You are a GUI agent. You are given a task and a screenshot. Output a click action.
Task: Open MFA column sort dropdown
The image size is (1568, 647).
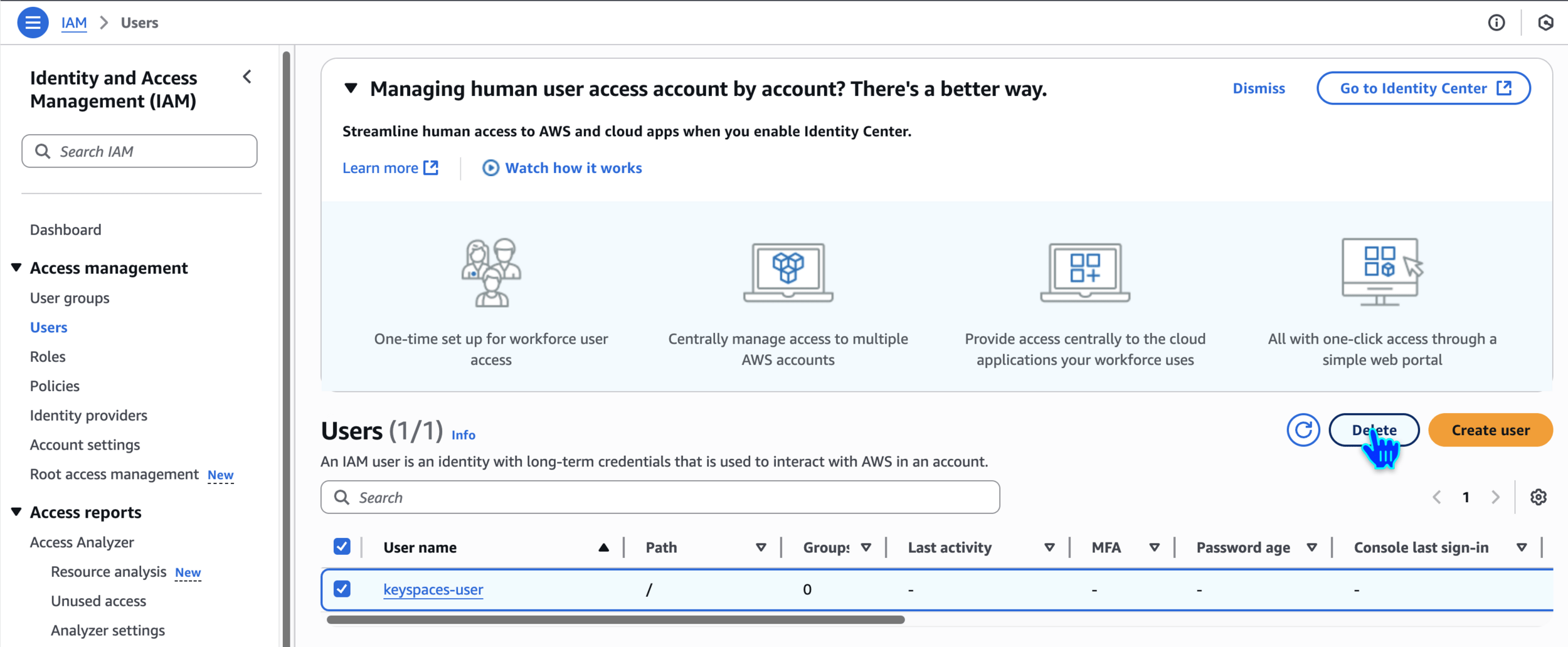coord(1154,547)
